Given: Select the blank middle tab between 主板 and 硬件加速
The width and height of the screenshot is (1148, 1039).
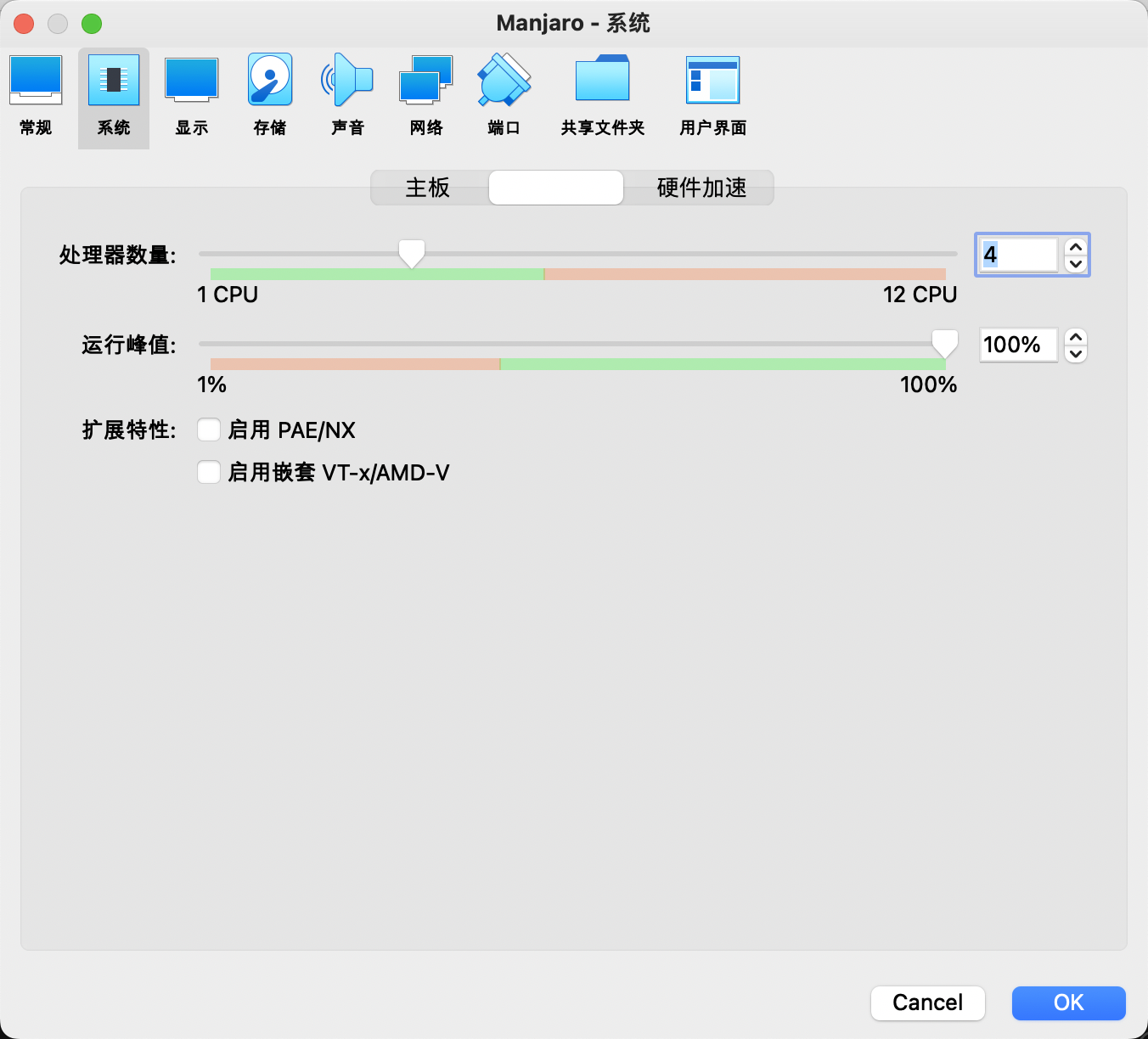Looking at the screenshot, I should coord(556,188).
